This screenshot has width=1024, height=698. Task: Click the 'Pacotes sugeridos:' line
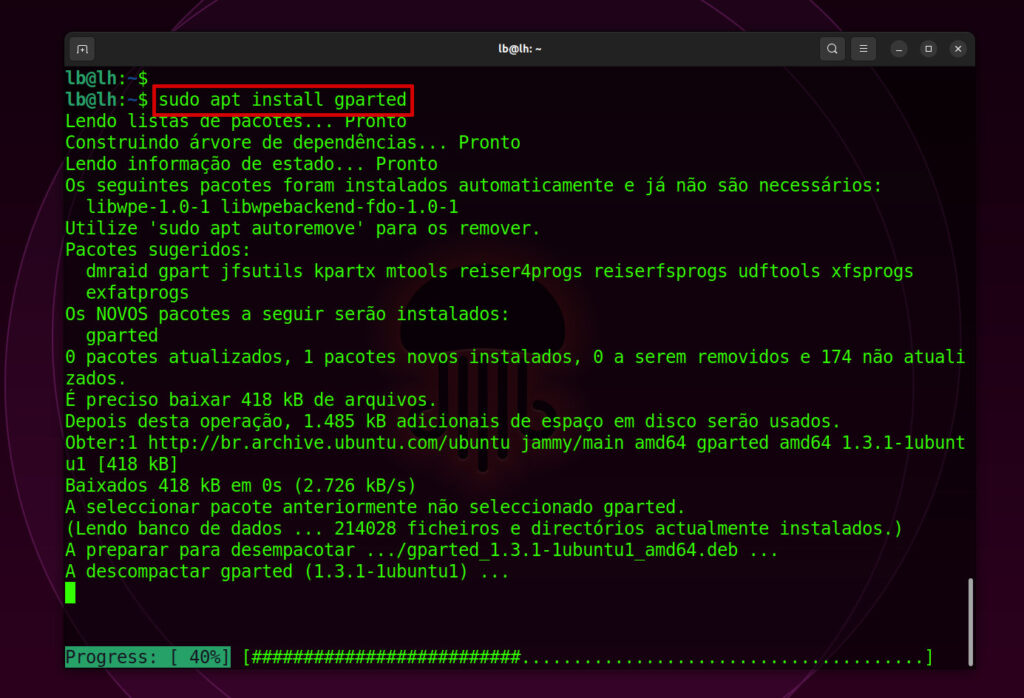[x=158, y=251]
